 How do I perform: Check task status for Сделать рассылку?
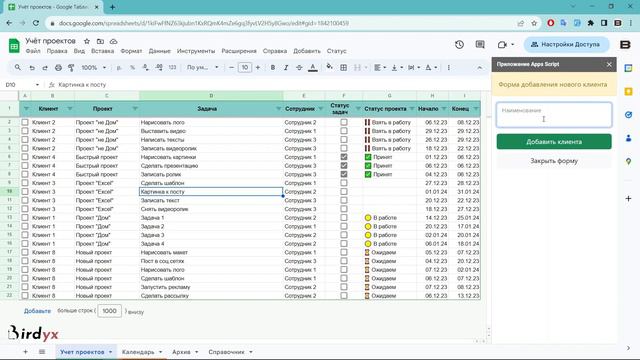344,296
